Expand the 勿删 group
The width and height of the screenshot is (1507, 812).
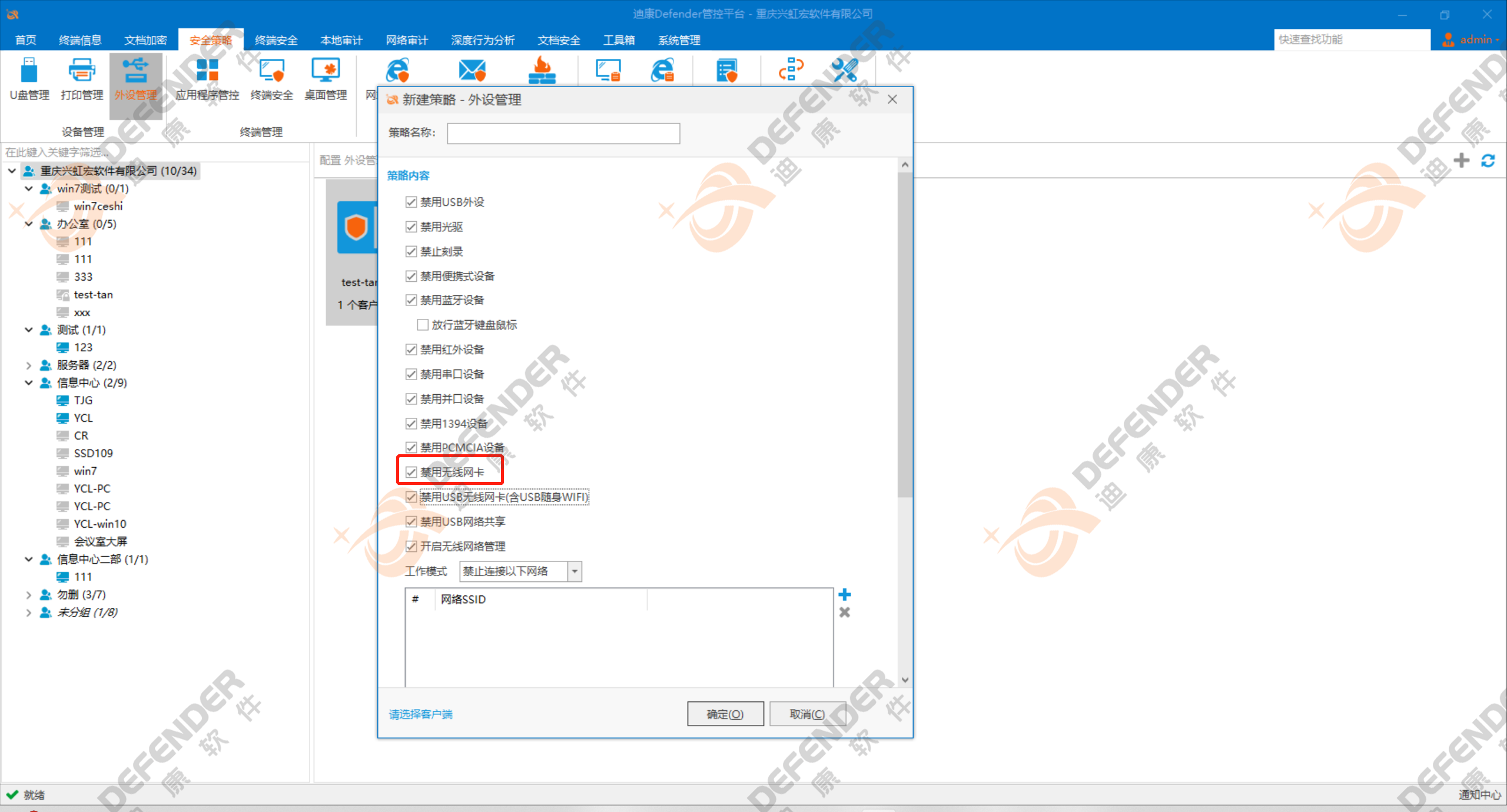coord(28,594)
